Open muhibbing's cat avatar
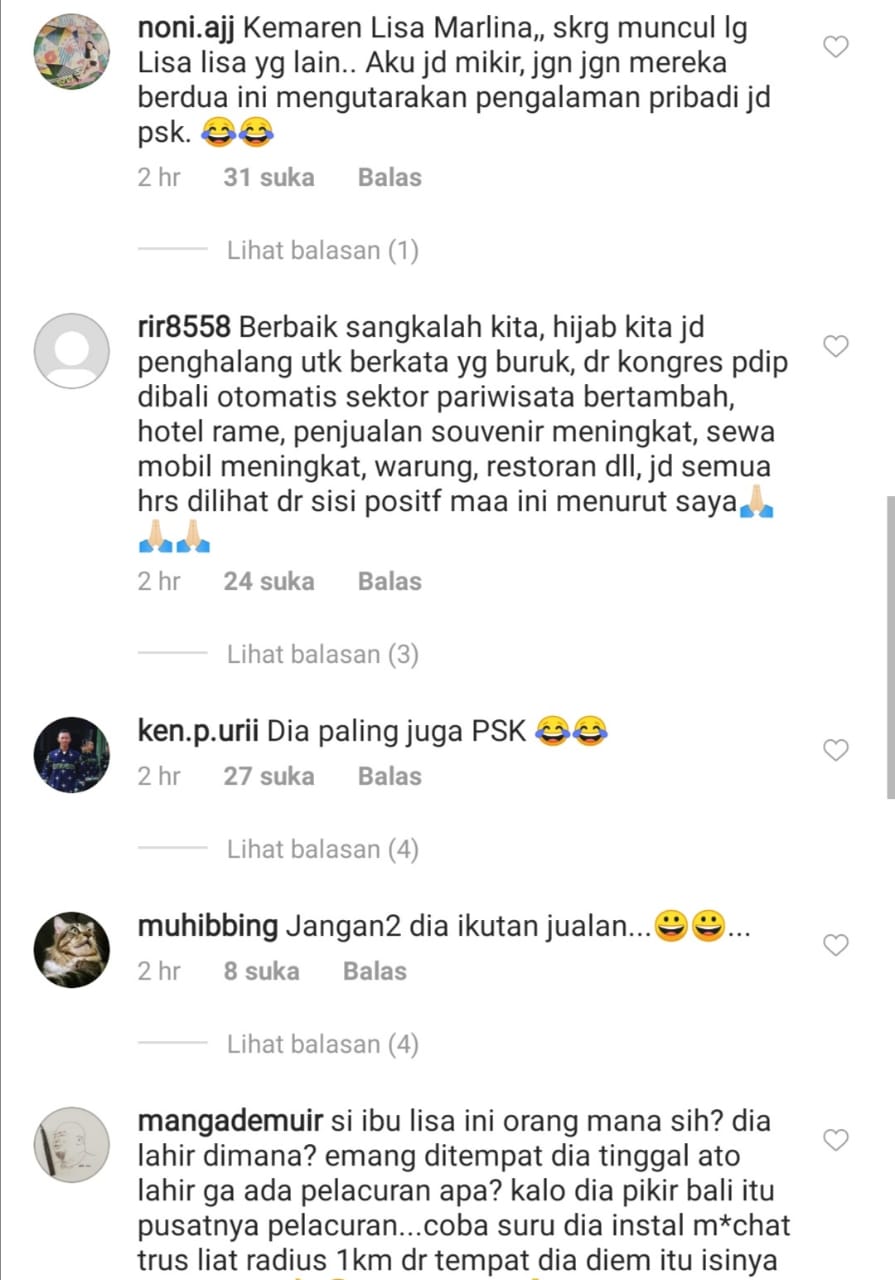This screenshot has height=1280, width=895. coord(72,950)
